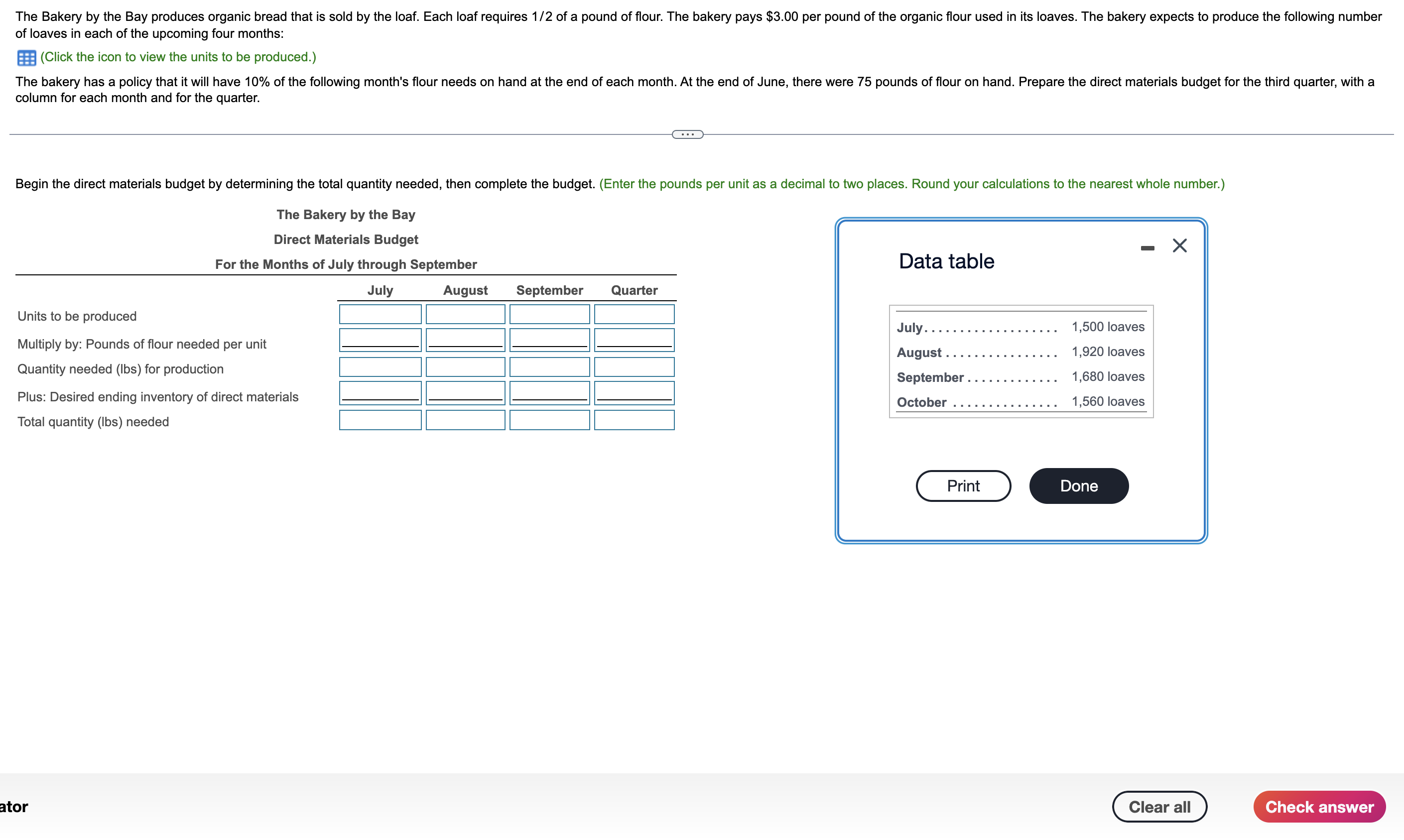Screen dimensions: 1404x840
Task: Expand the ellipsis divider handle
Action: click(x=687, y=134)
